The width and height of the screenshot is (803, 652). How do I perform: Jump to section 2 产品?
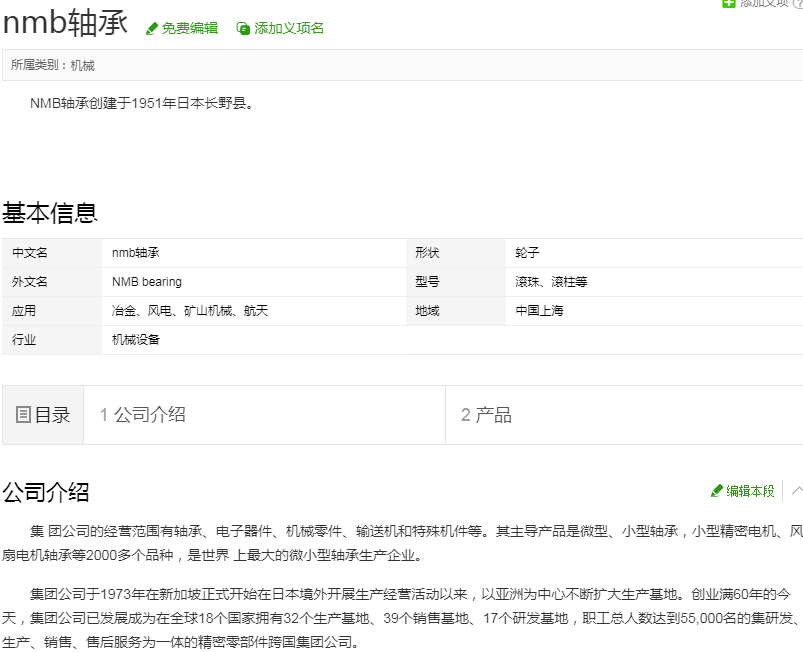(486, 415)
